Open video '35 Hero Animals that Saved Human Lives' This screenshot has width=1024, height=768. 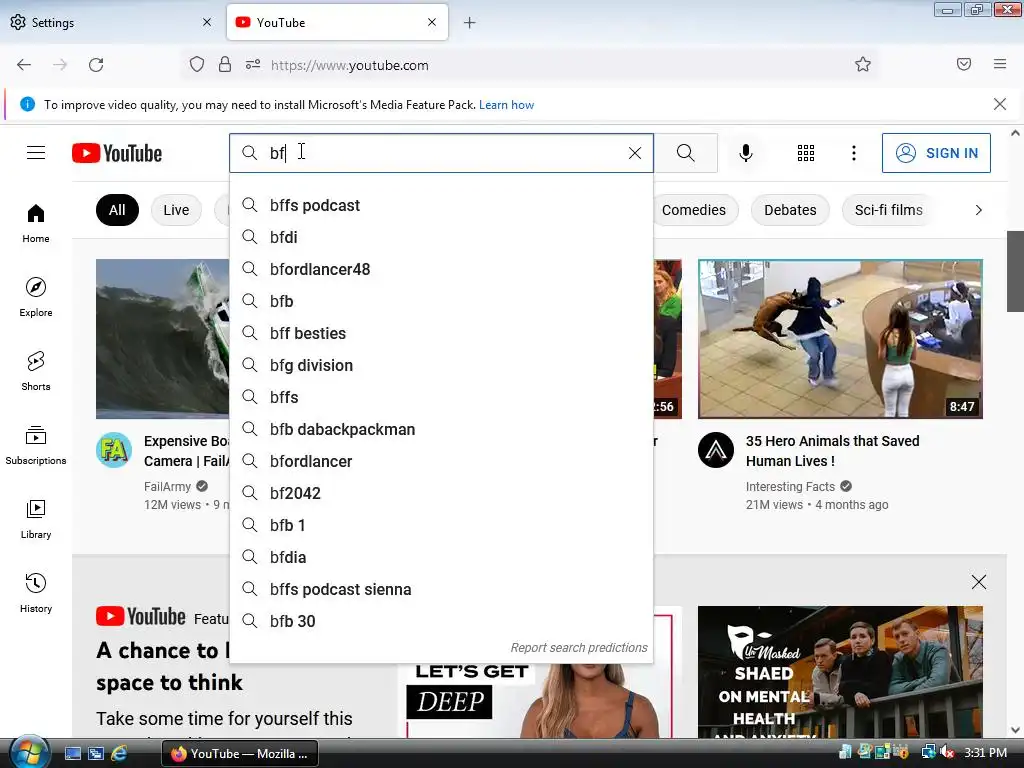833,451
